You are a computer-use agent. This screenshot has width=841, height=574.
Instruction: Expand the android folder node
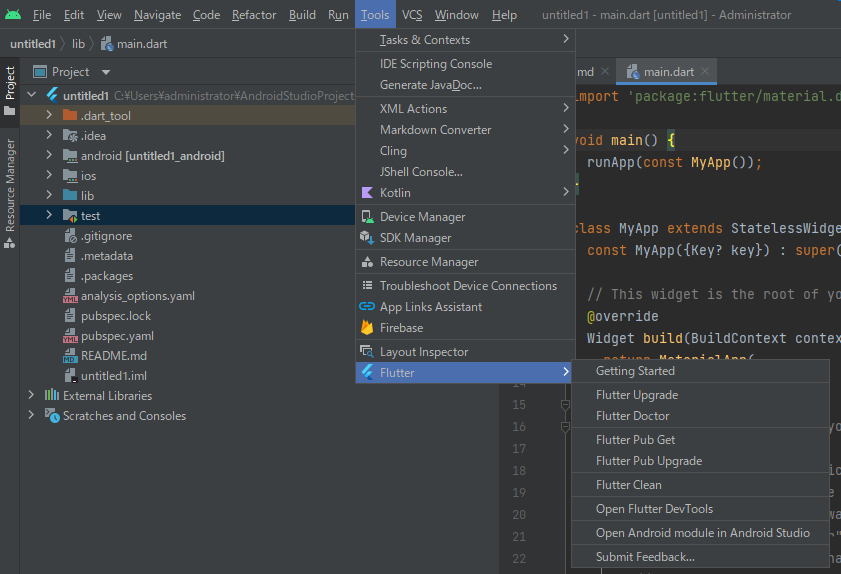tap(49, 155)
